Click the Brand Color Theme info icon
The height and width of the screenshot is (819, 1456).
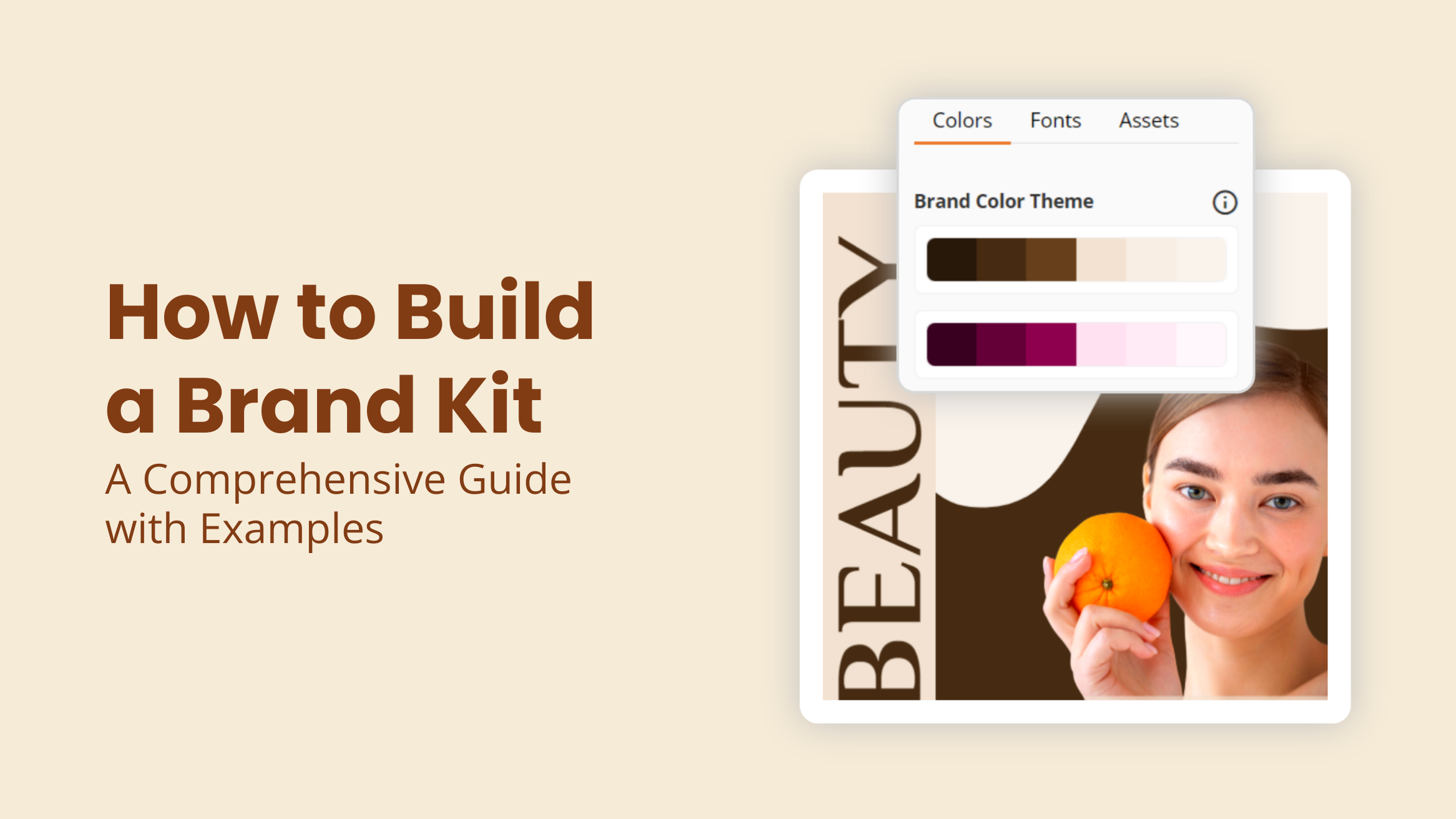click(1224, 202)
